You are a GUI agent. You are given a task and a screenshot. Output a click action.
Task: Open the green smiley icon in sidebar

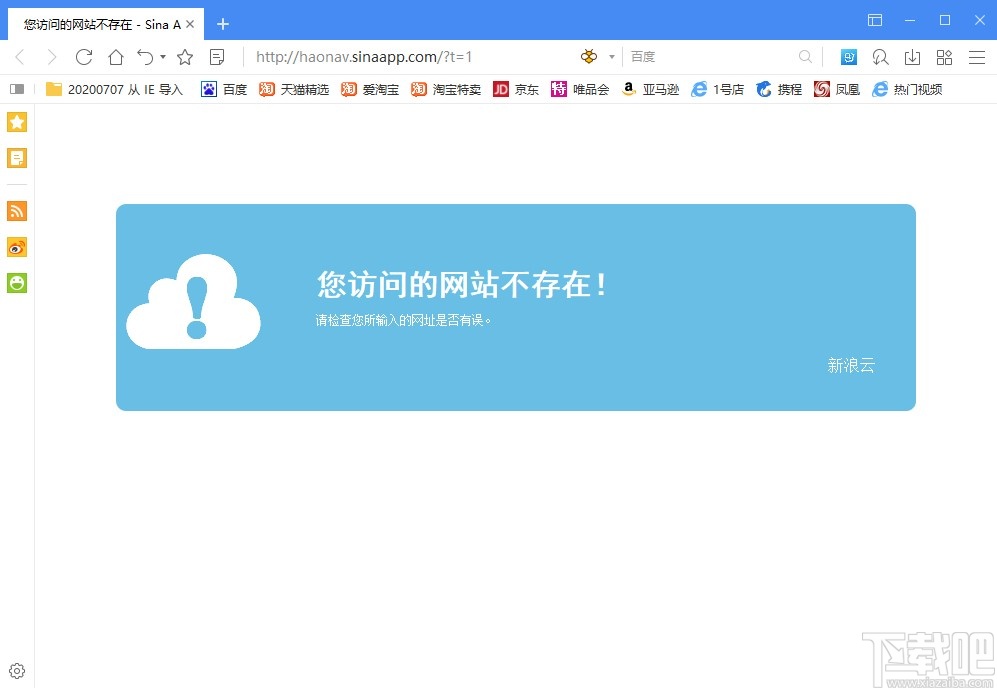16,283
